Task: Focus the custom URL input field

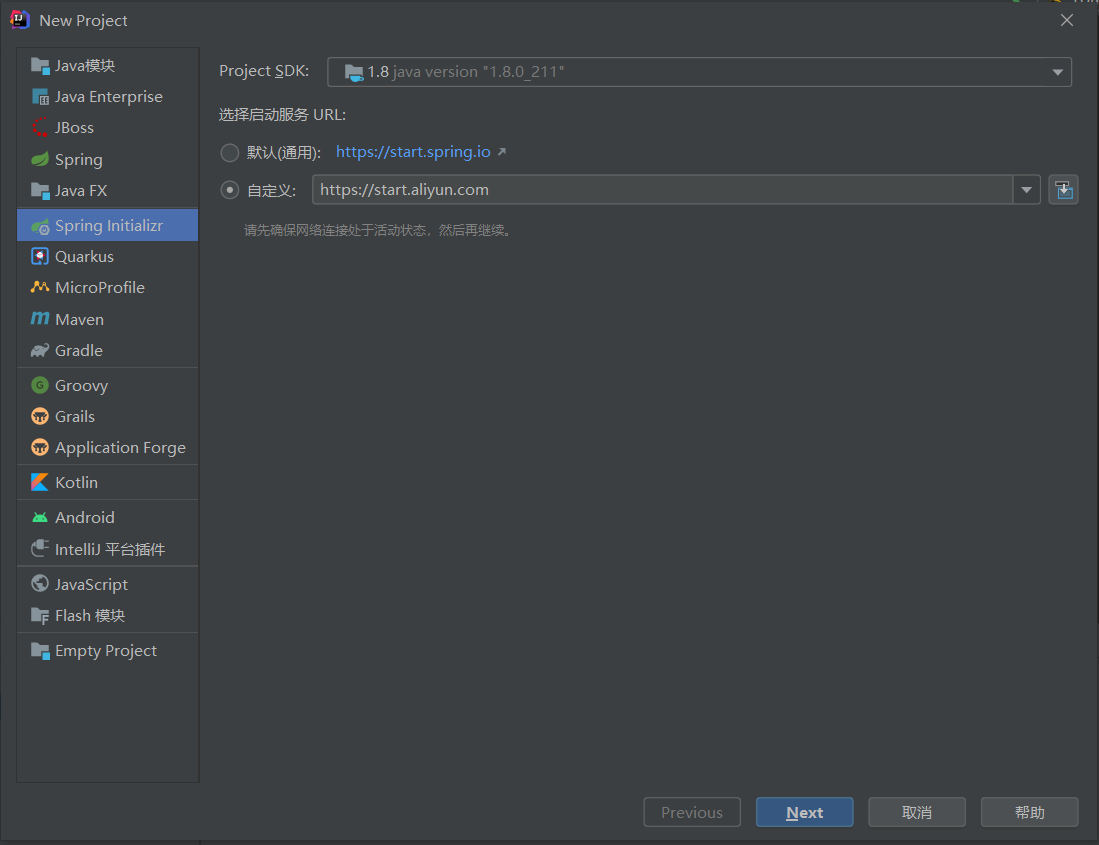Action: 662,190
